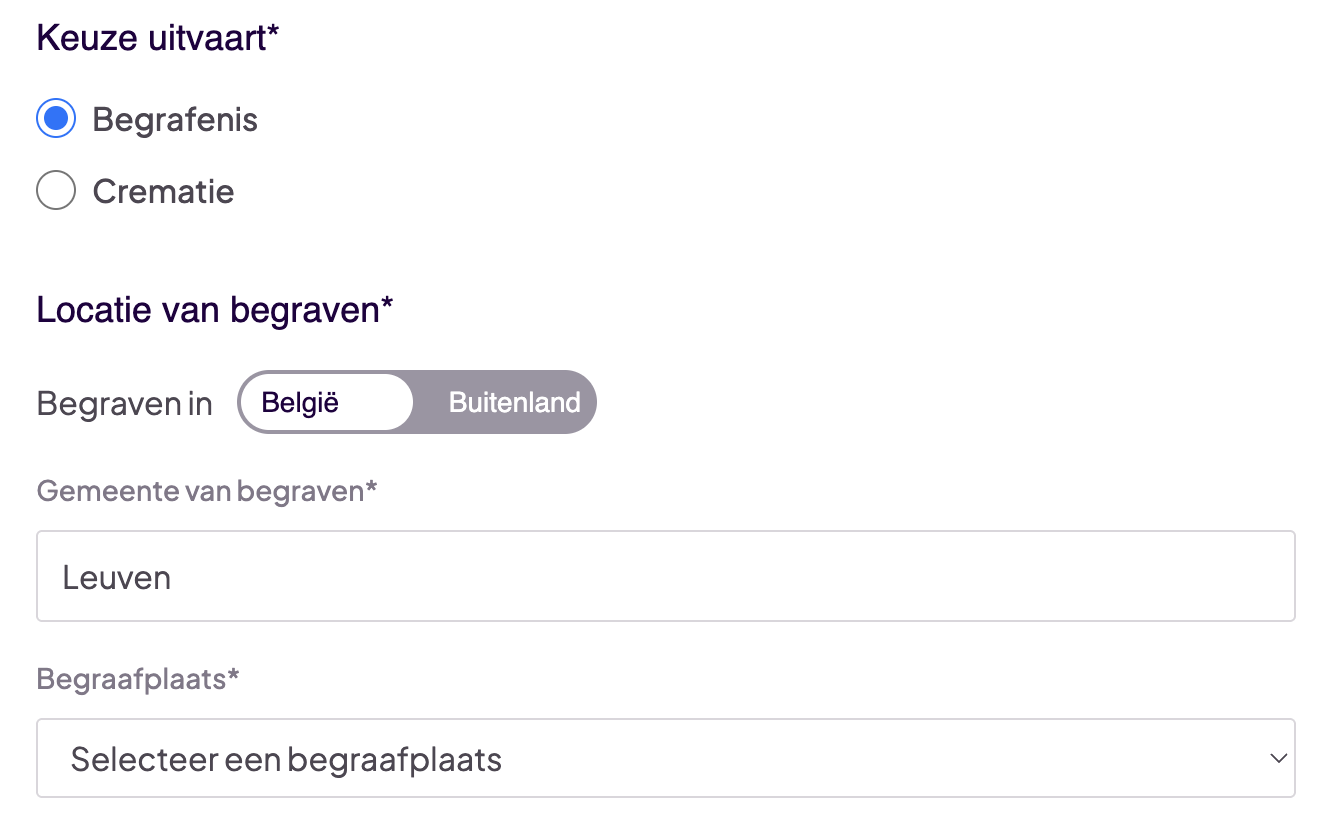Click the Begraafplaats field label
Screen dimensions: 1334x834
click(137, 679)
